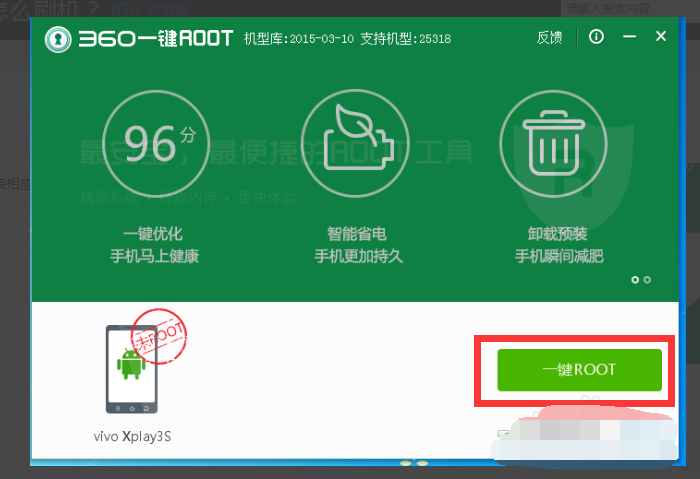Switch to first carousel page dot
The width and height of the screenshot is (700, 479).
(635, 280)
